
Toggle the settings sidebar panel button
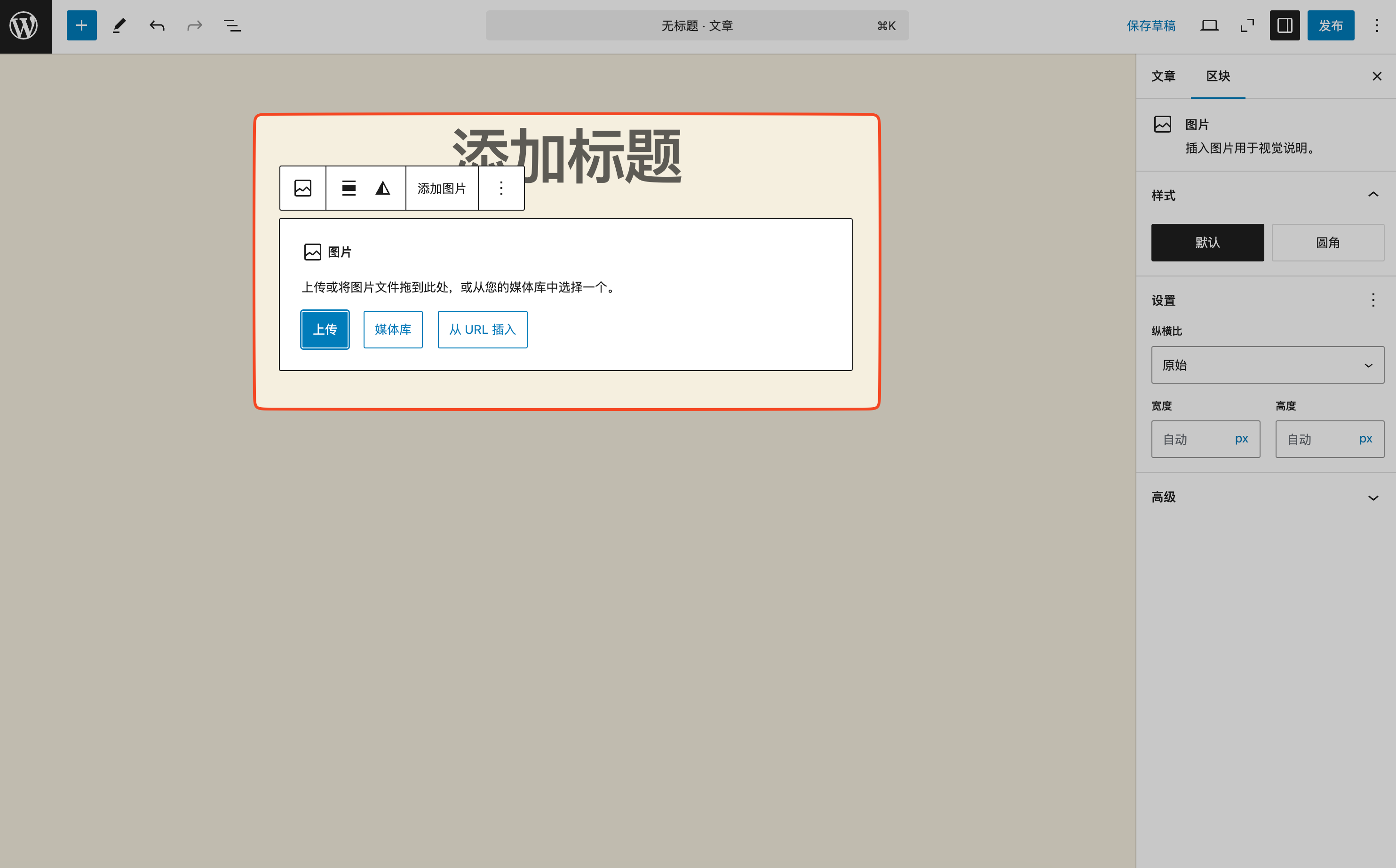click(1285, 26)
